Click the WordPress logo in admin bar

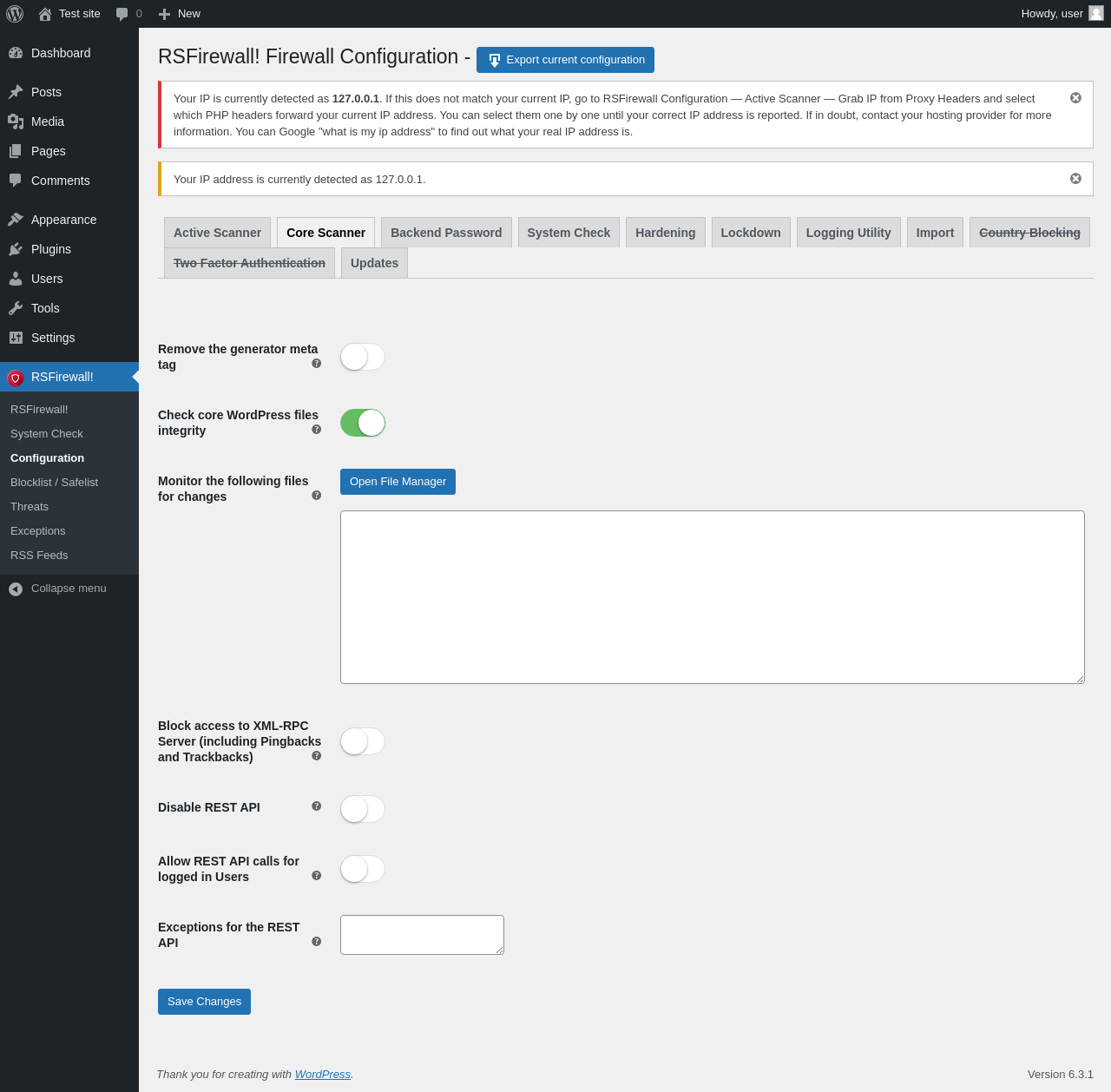tap(15, 14)
